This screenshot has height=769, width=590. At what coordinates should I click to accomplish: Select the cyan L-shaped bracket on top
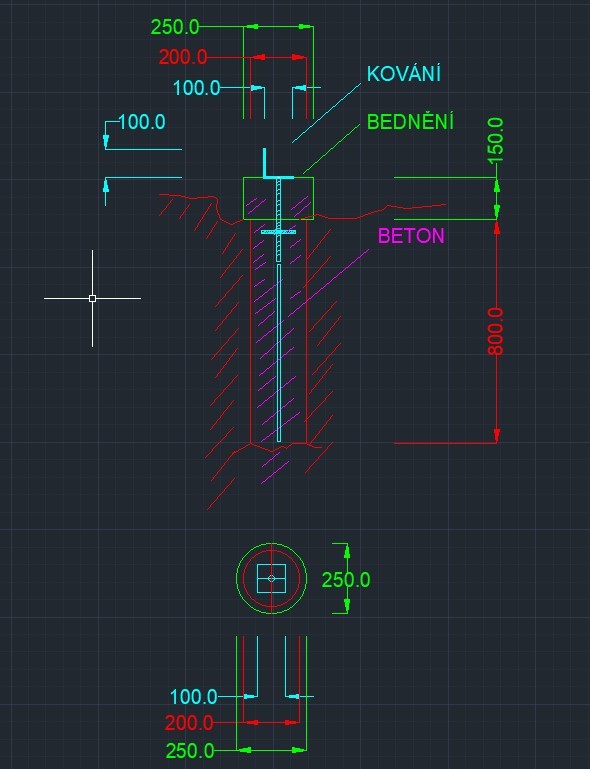[x=278, y=164]
